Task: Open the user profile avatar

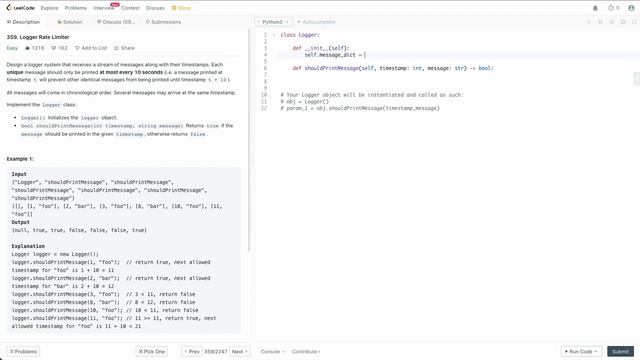Action: click(631, 8)
